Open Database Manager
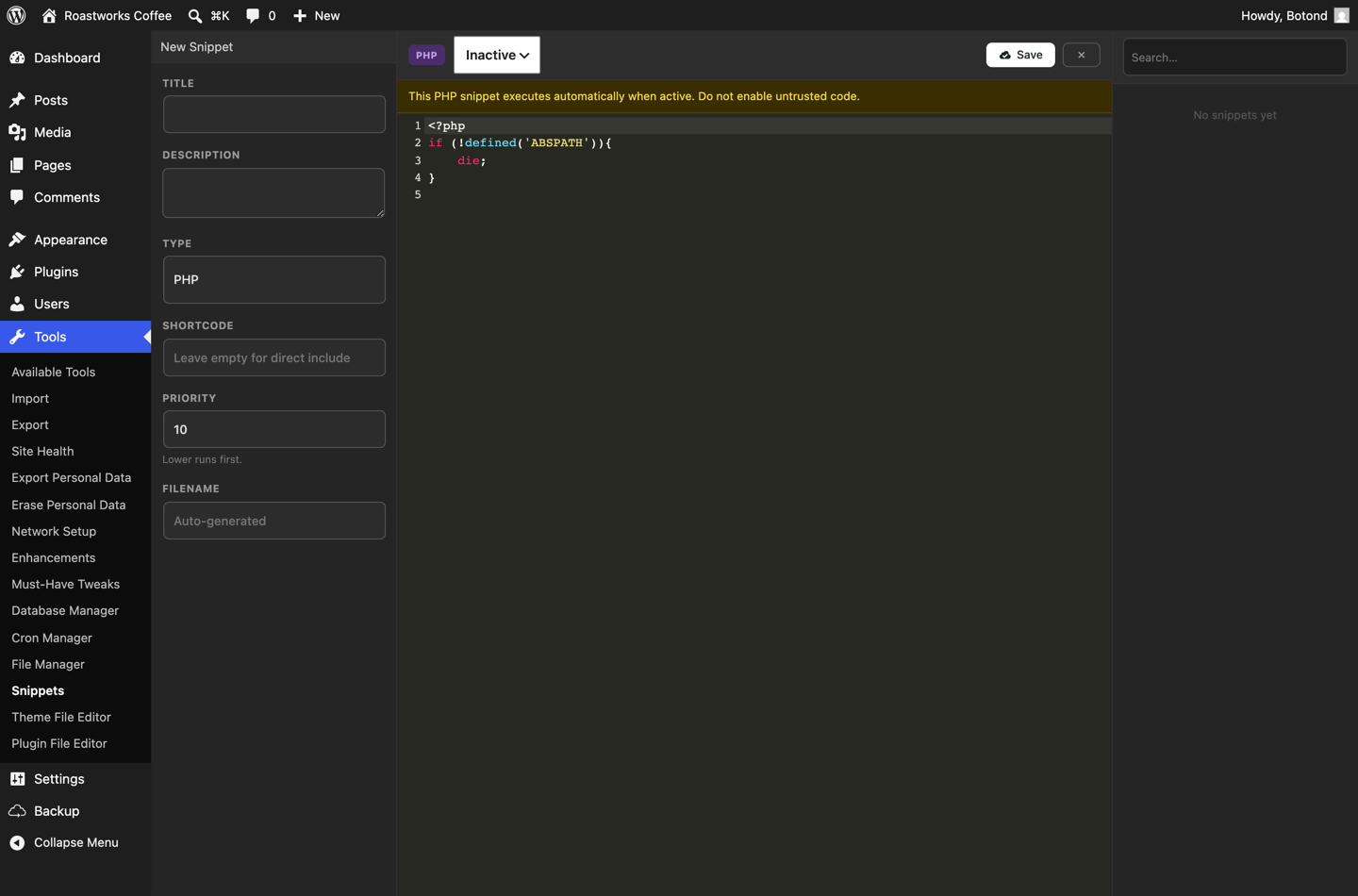 [x=65, y=610]
